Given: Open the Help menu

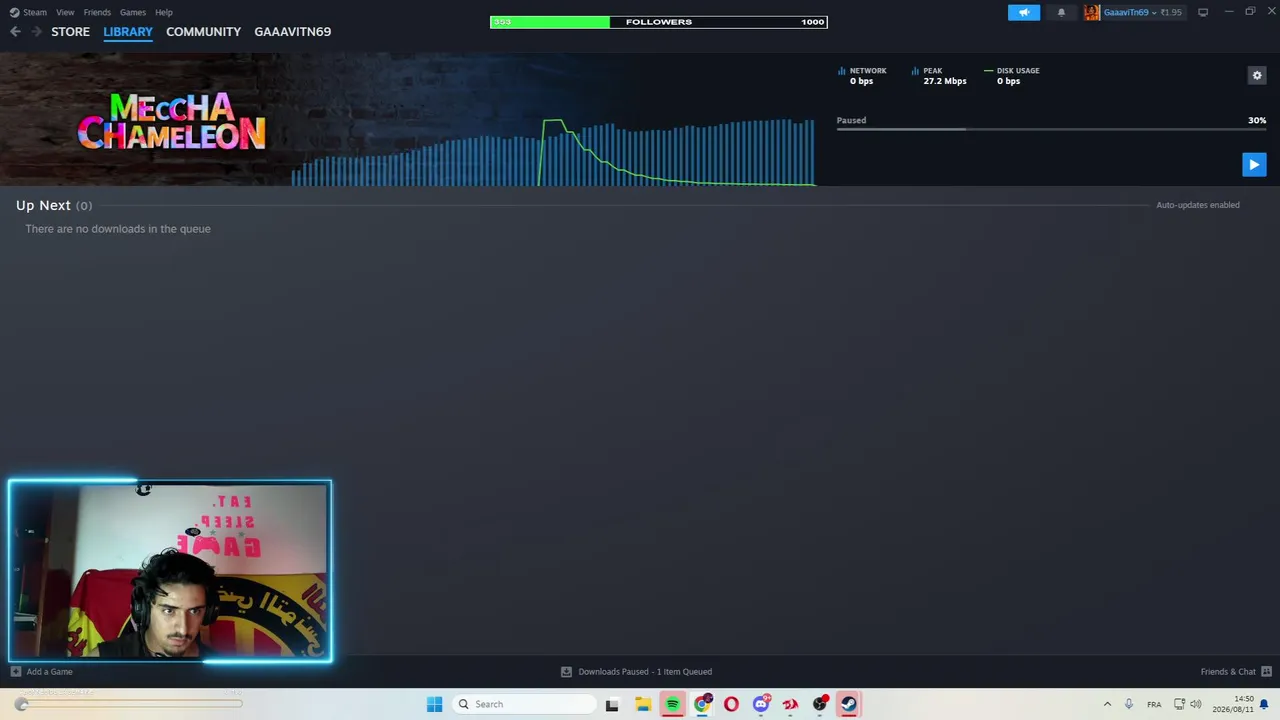Looking at the screenshot, I should point(164,12).
